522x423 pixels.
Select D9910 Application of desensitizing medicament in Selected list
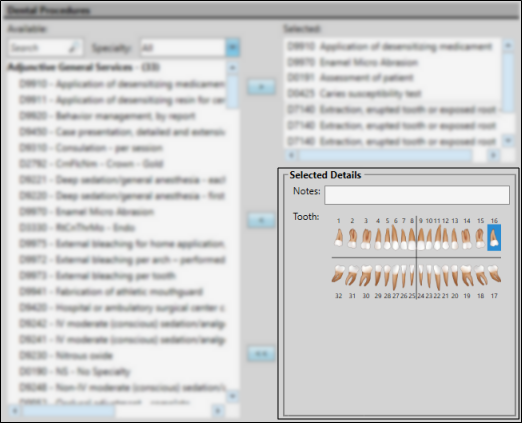[x=390, y=46]
